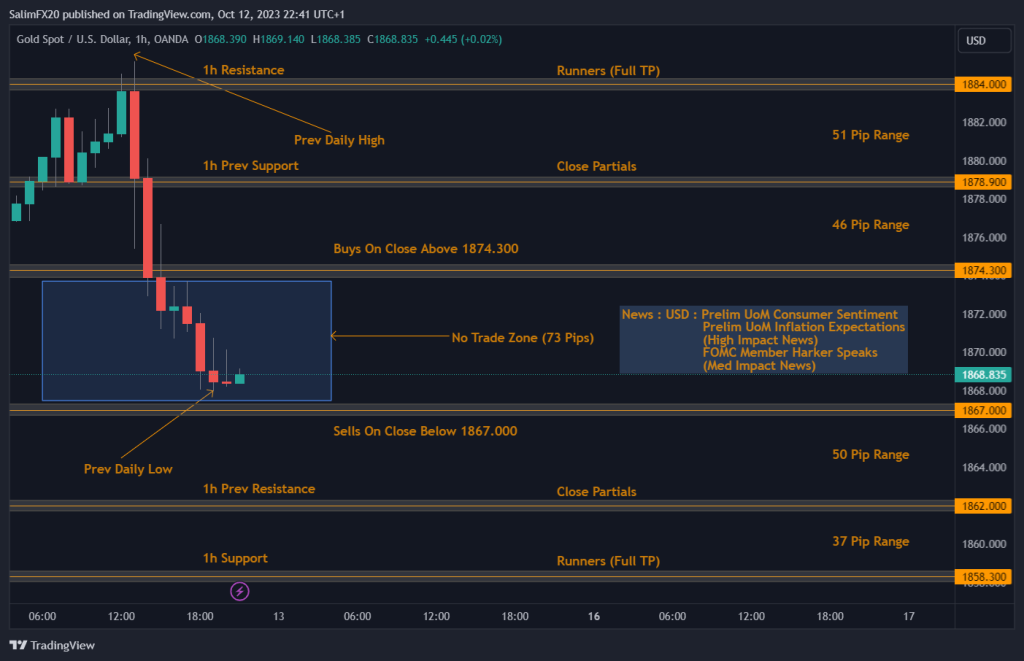Image resolution: width=1024 pixels, height=661 pixels.
Task: Click 'No Trade Zone (73 Pips)' label
Action: tap(522, 338)
